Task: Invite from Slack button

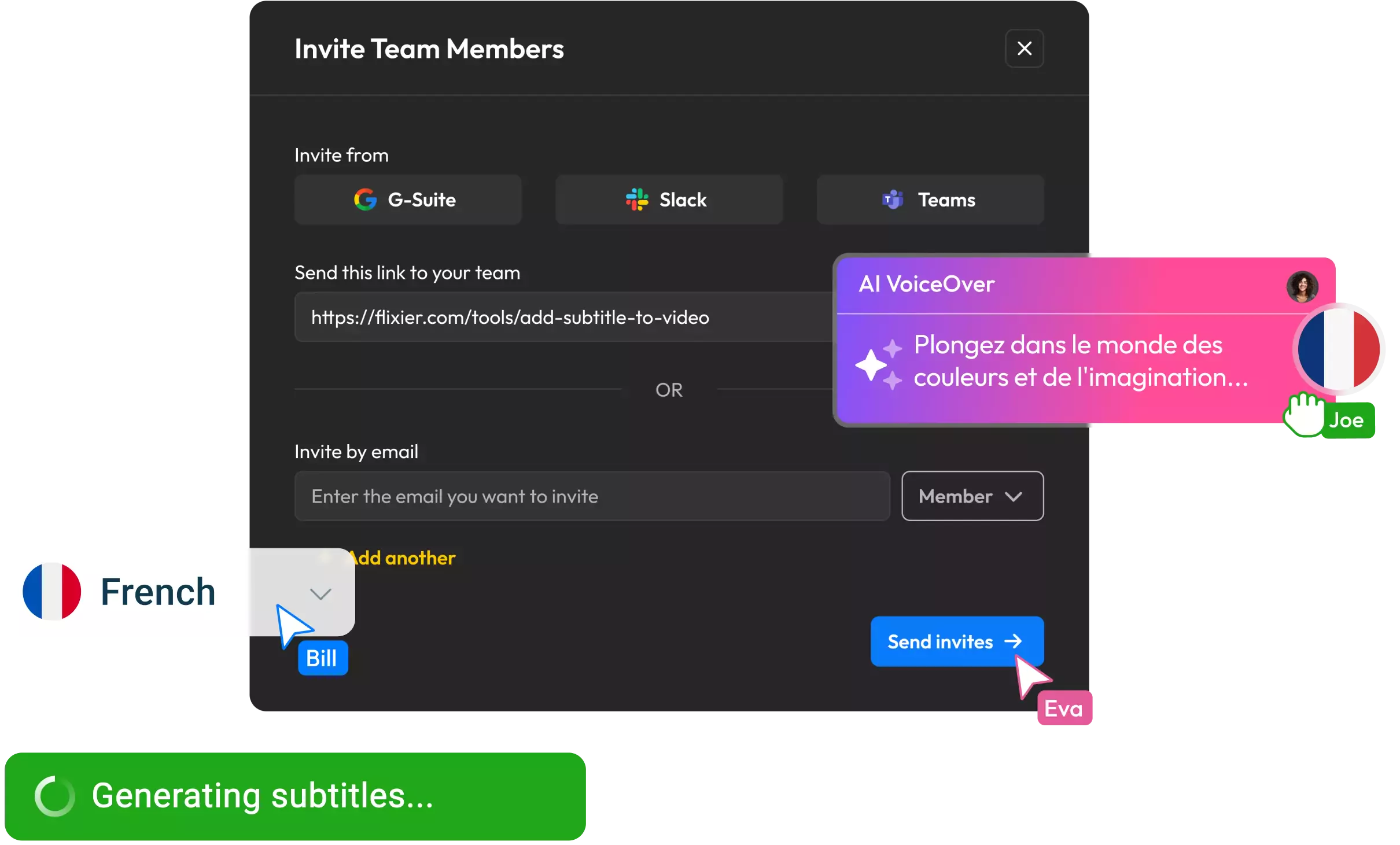Action: (x=669, y=200)
